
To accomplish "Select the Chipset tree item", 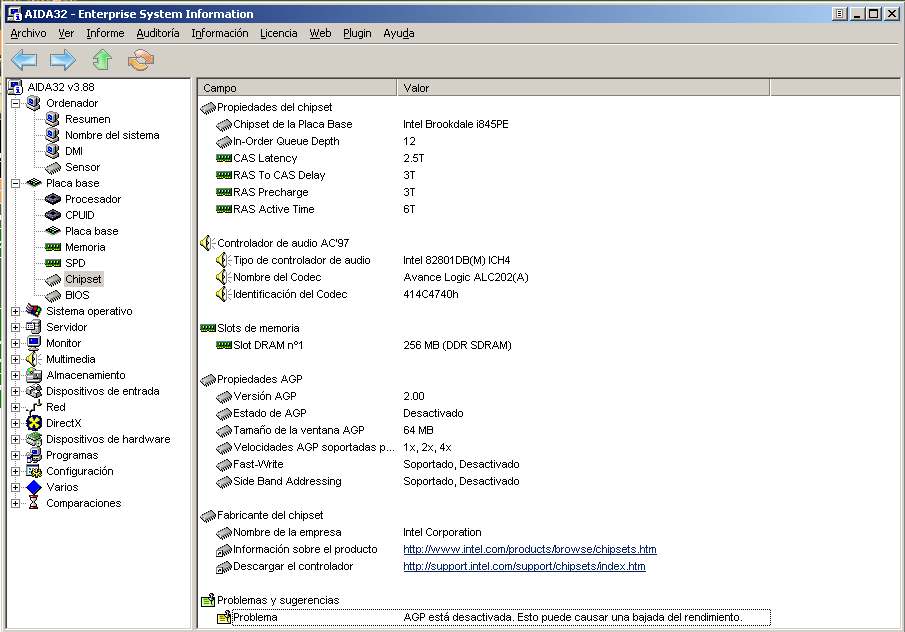I will [x=83, y=279].
